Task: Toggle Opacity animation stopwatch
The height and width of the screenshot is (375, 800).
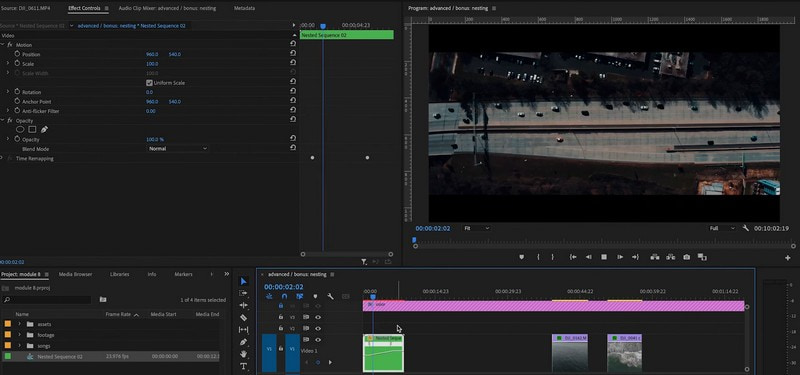Action: (x=17, y=139)
